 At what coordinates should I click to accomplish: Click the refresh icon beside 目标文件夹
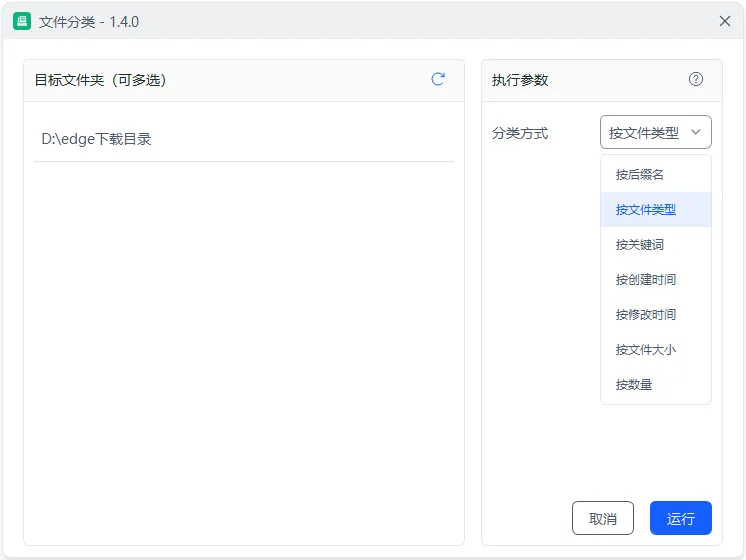(x=438, y=79)
